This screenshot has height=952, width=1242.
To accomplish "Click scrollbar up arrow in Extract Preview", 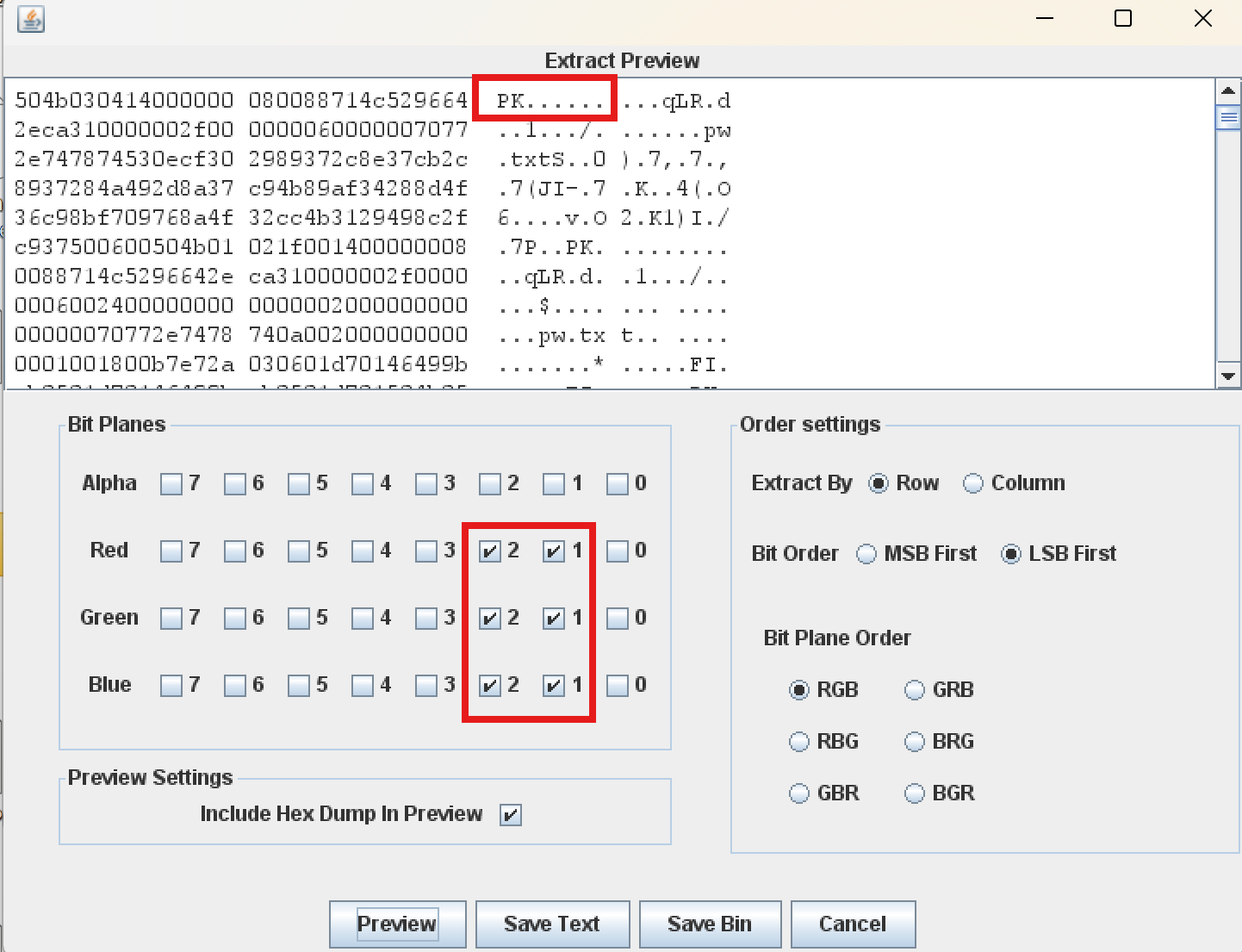I will pos(1228,90).
